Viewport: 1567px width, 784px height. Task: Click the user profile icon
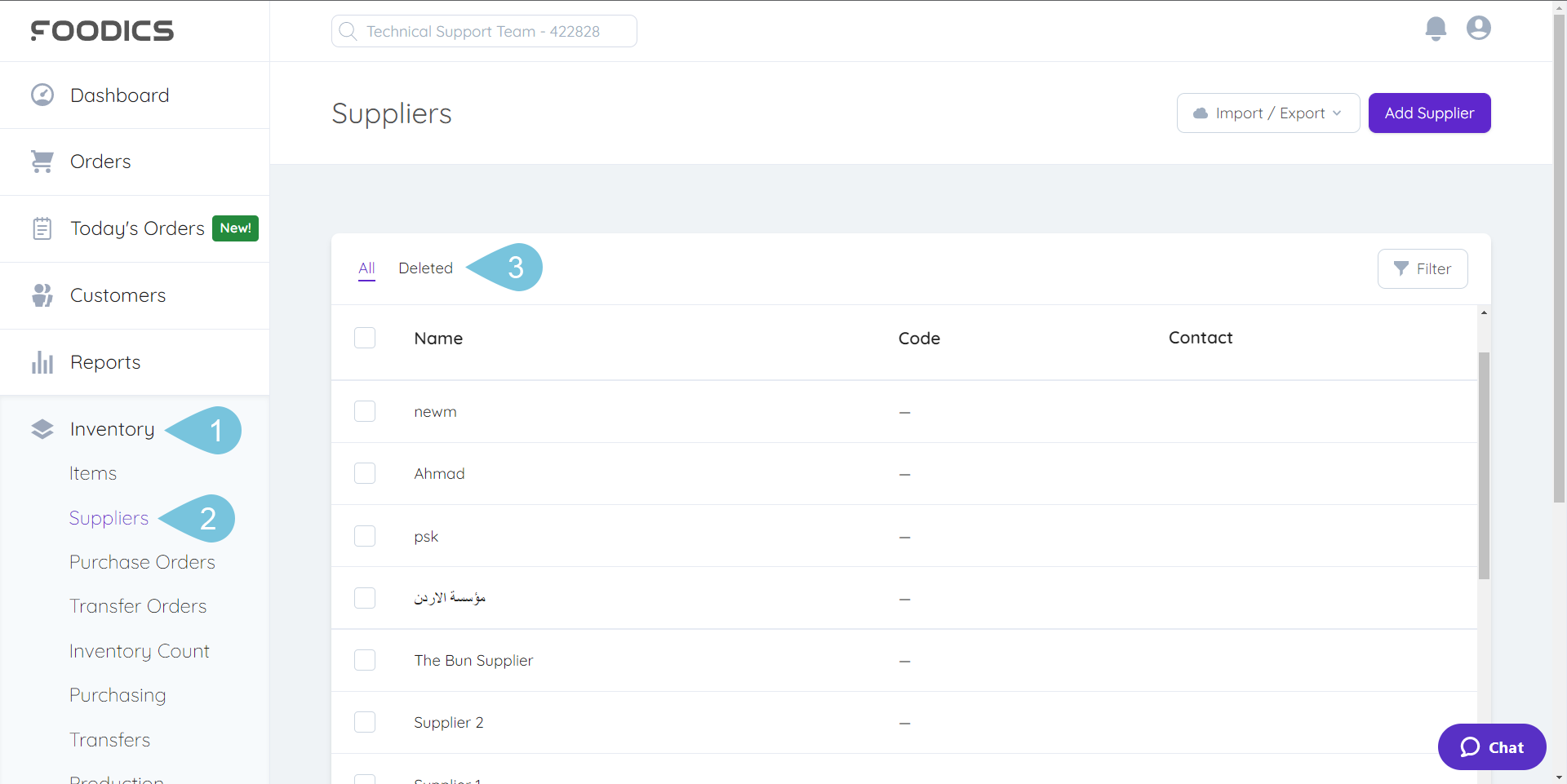[x=1478, y=28]
